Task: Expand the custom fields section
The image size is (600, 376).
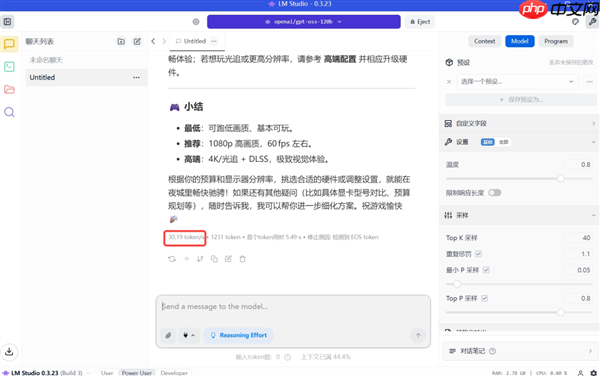Action: (x=519, y=124)
